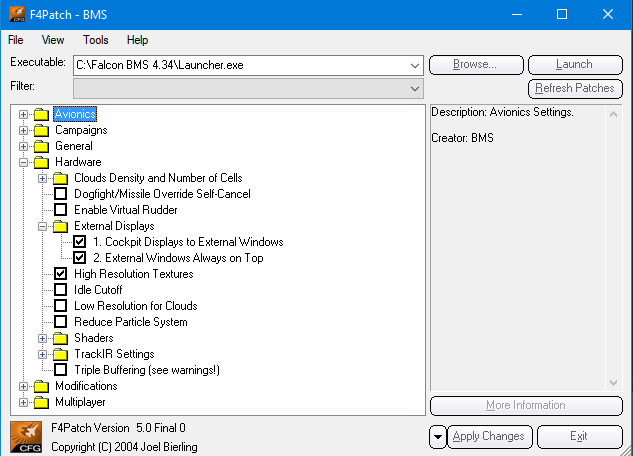Click the Shaders folder icon
The width and height of the screenshot is (633, 456).
pos(60,338)
